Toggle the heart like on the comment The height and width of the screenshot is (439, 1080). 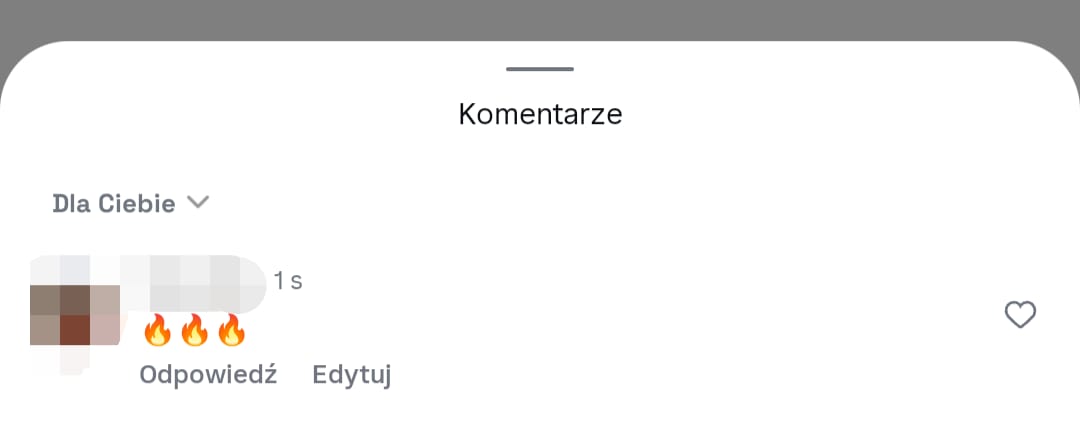1020,315
